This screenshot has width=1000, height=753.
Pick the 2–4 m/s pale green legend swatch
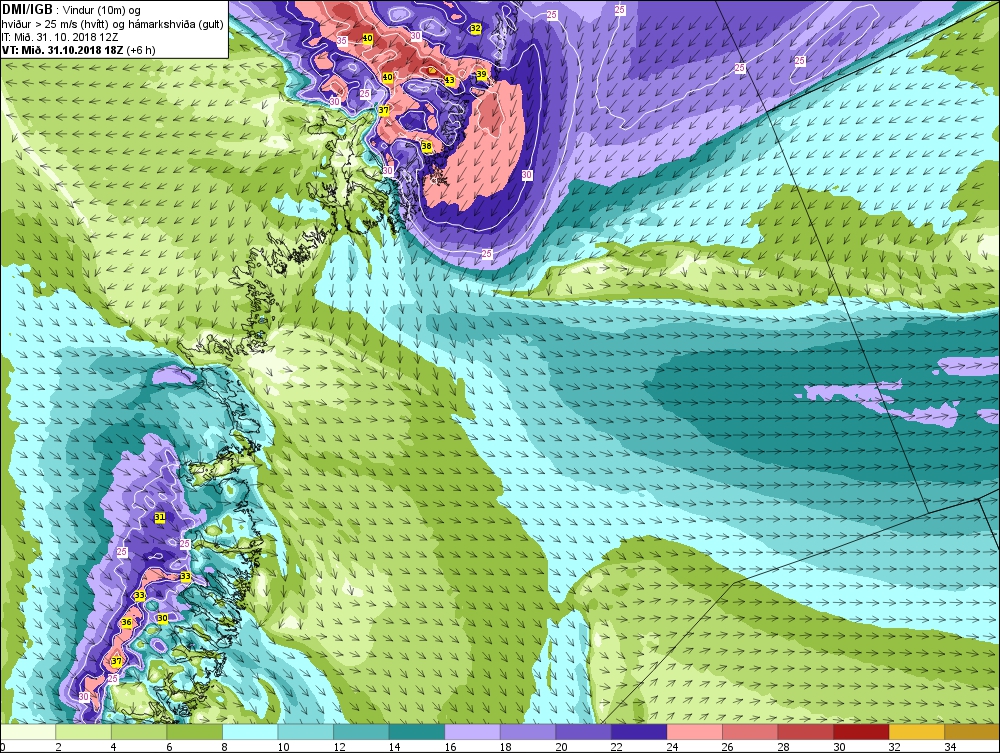click(x=84, y=731)
